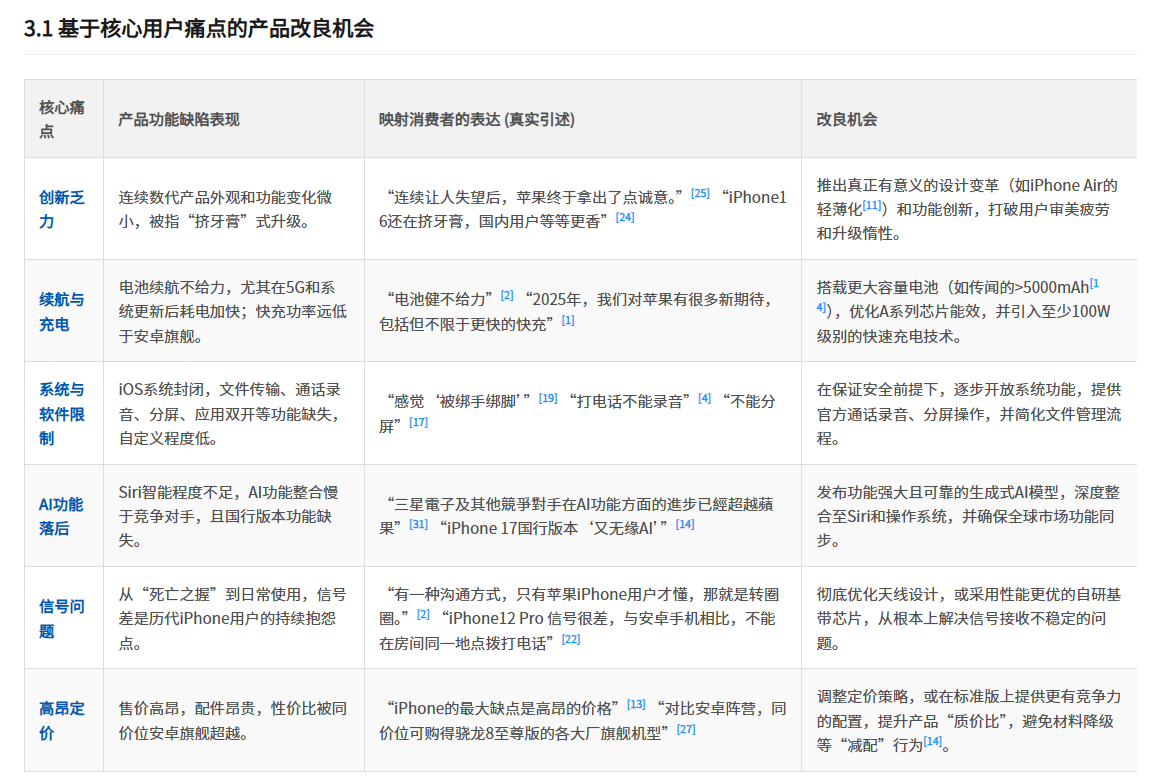
Task: Open the 信号问题 pain point link
Action: pyautogui.click(x=62, y=618)
